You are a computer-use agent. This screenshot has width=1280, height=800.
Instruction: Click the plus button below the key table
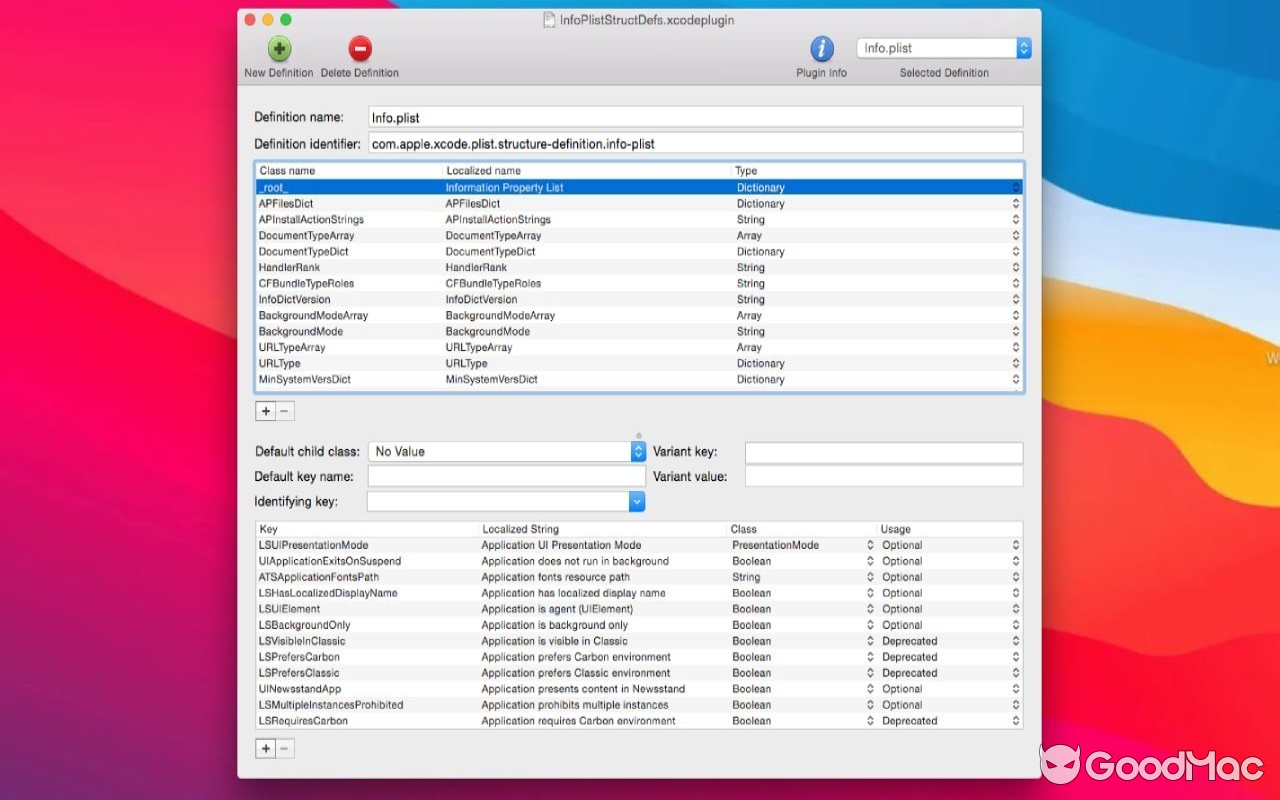click(265, 748)
